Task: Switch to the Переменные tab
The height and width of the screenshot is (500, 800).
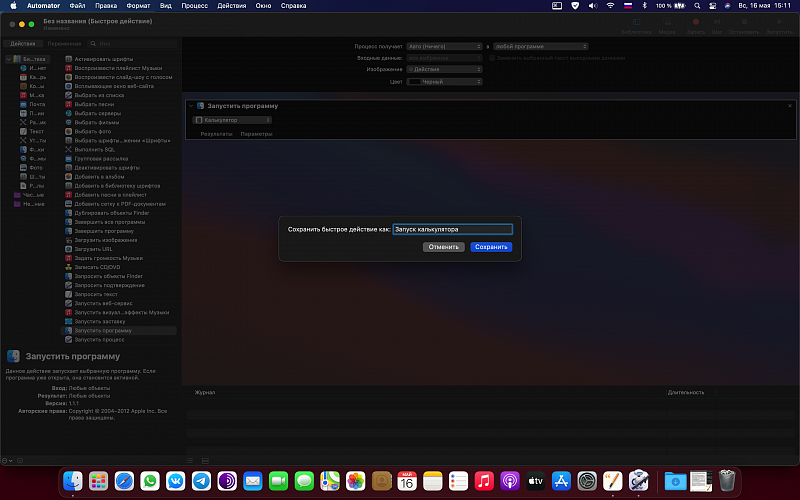Action: pos(64,44)
